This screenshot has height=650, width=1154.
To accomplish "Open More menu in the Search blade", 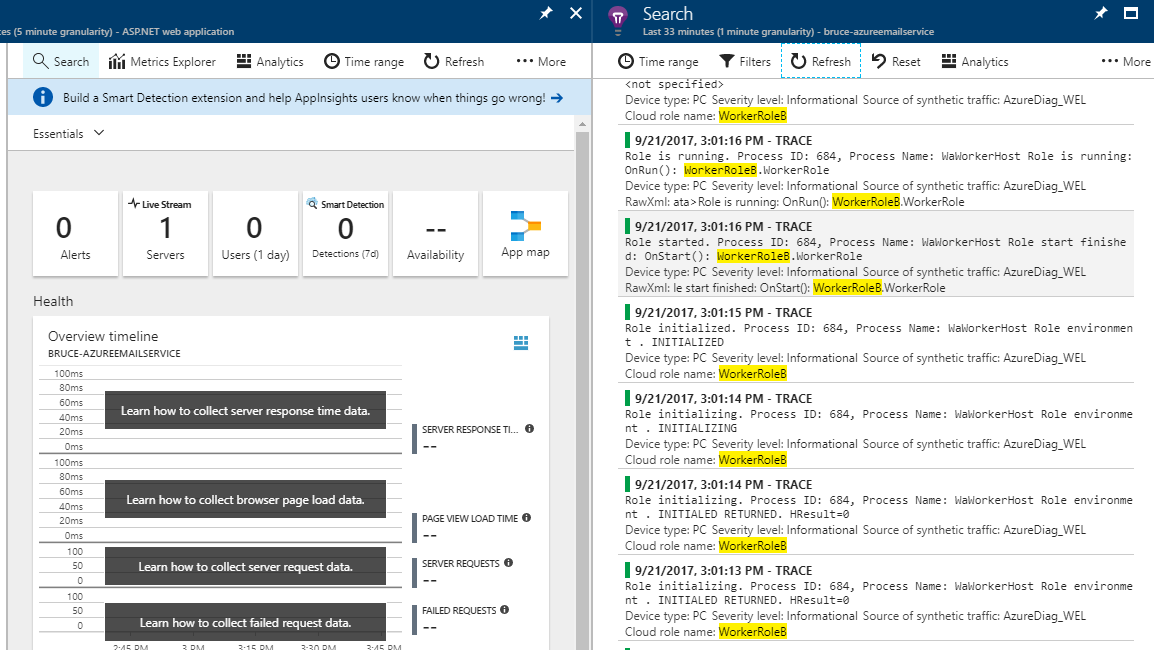I will [x=1125, y=62].
